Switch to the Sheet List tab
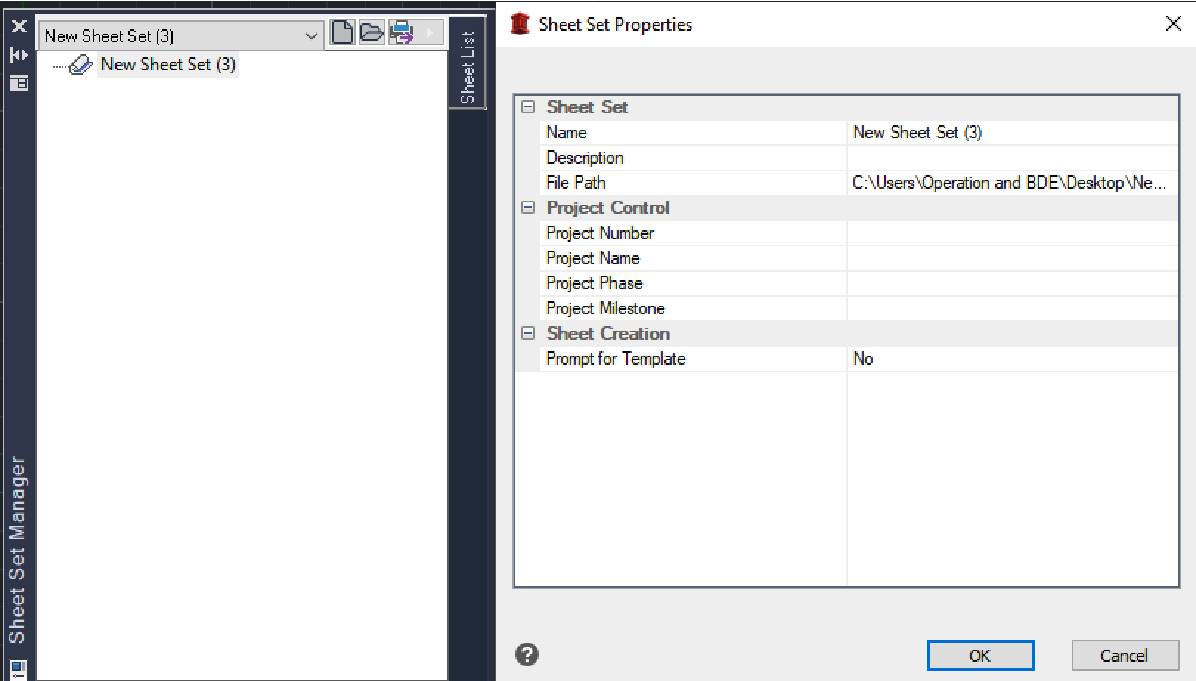This screenshot has height=681, width=1196. click(467, 65)
